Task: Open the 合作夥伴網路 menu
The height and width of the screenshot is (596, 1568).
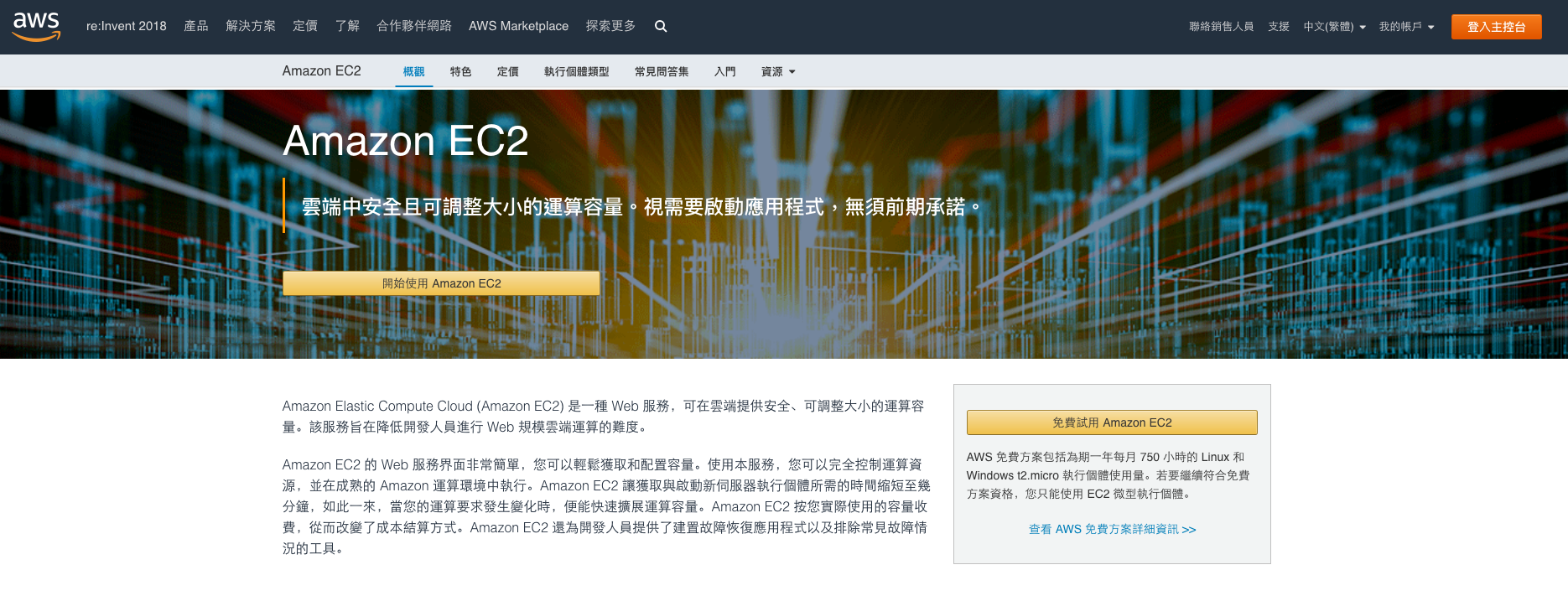Action: (x=414, y=26)
